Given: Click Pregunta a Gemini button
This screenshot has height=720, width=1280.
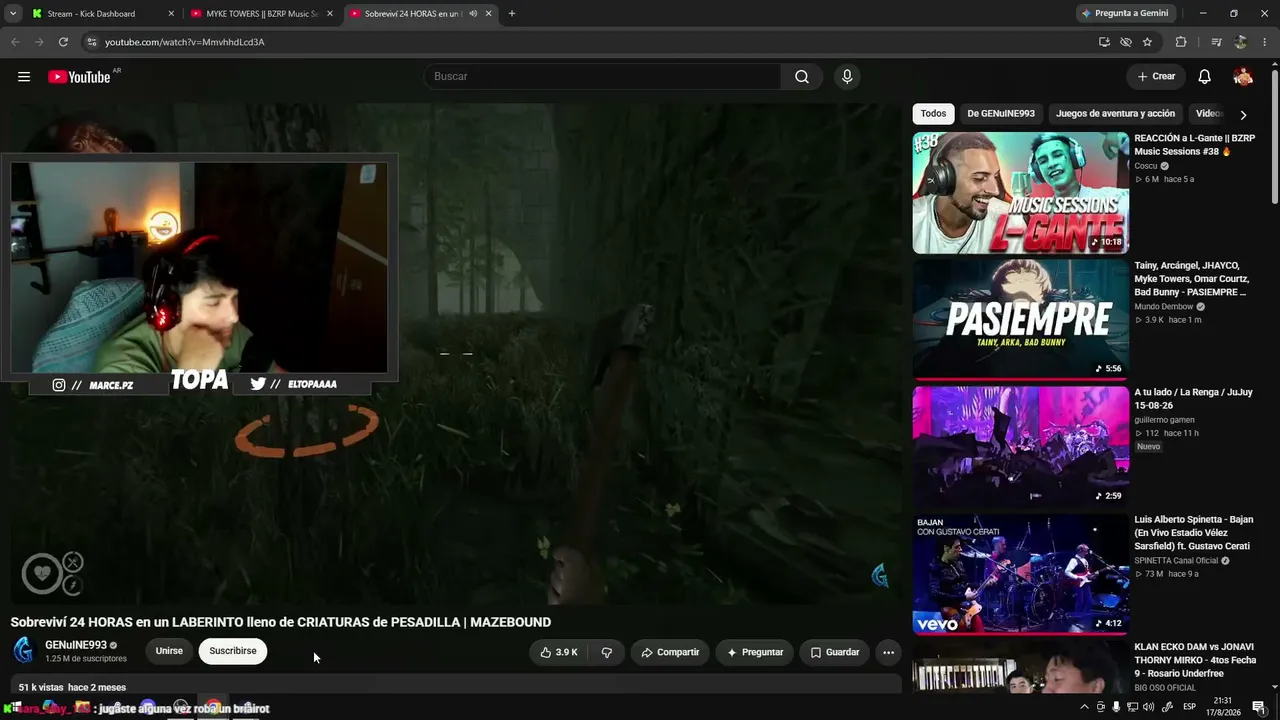Looking at the screenshot, I should pyautogui.click(x=1124, y=14).
